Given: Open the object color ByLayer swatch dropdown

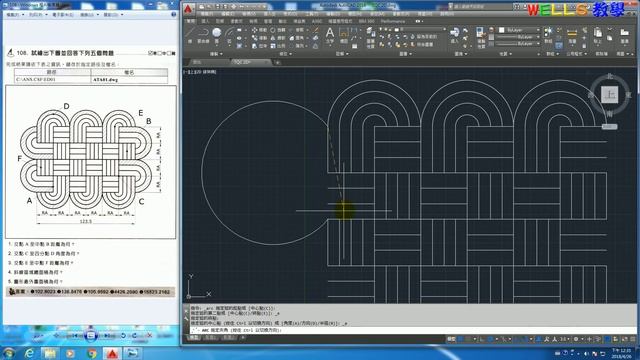Looking at the screenshot, I should [518, 30].
